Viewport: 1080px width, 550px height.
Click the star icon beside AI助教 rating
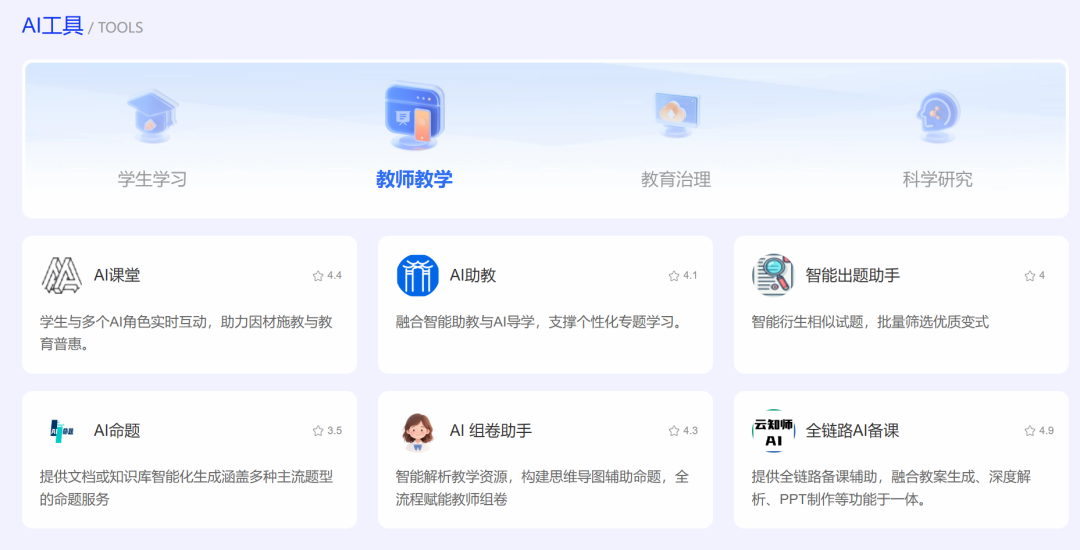point(674,276)
